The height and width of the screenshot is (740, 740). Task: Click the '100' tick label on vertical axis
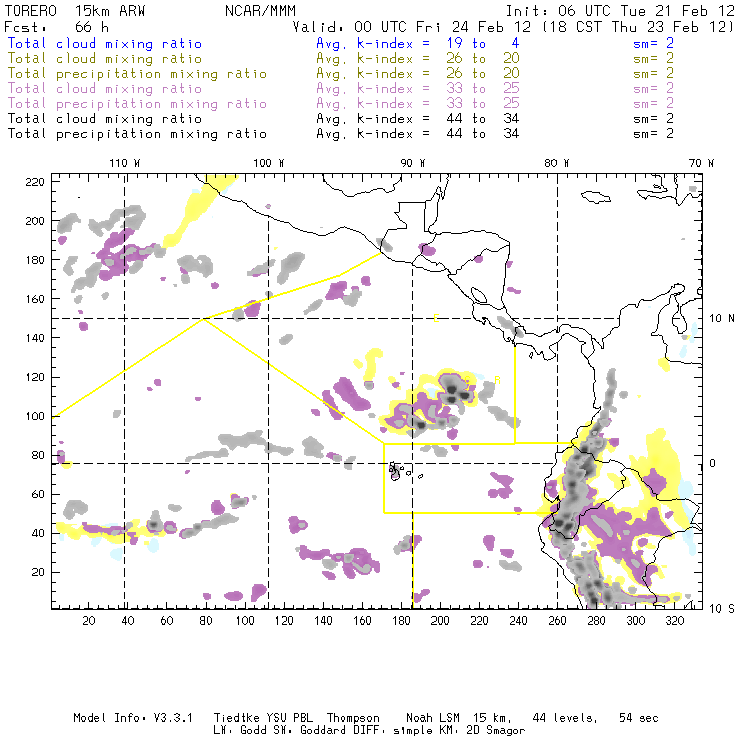tap(35, 416)
